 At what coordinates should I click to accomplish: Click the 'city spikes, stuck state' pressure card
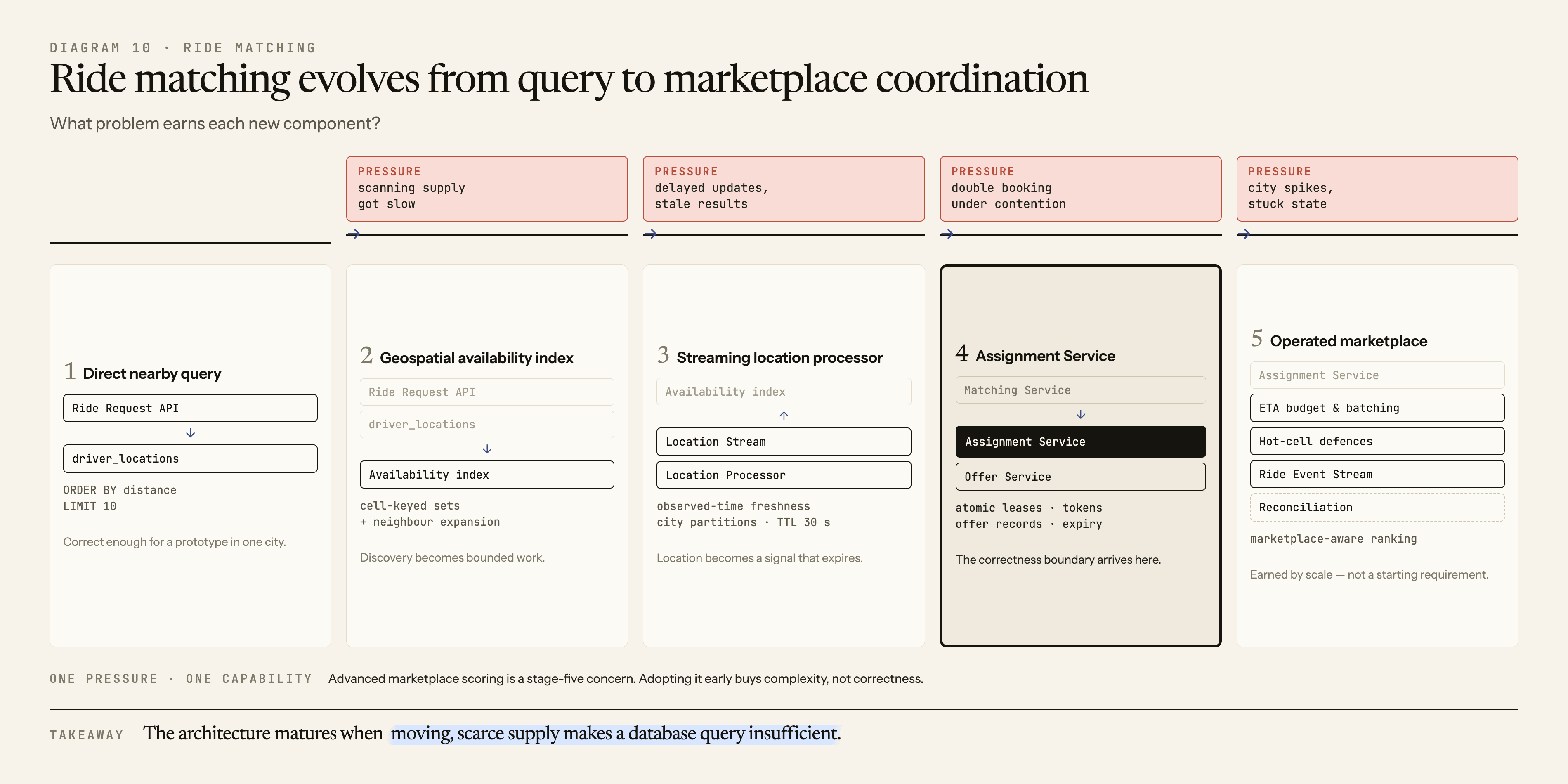1377,189
